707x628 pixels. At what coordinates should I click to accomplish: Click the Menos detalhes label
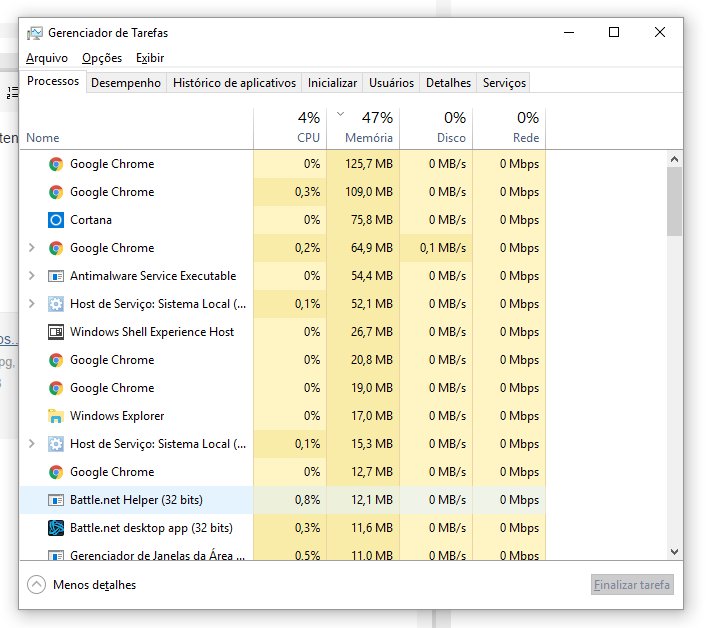(x=95, y=585)
